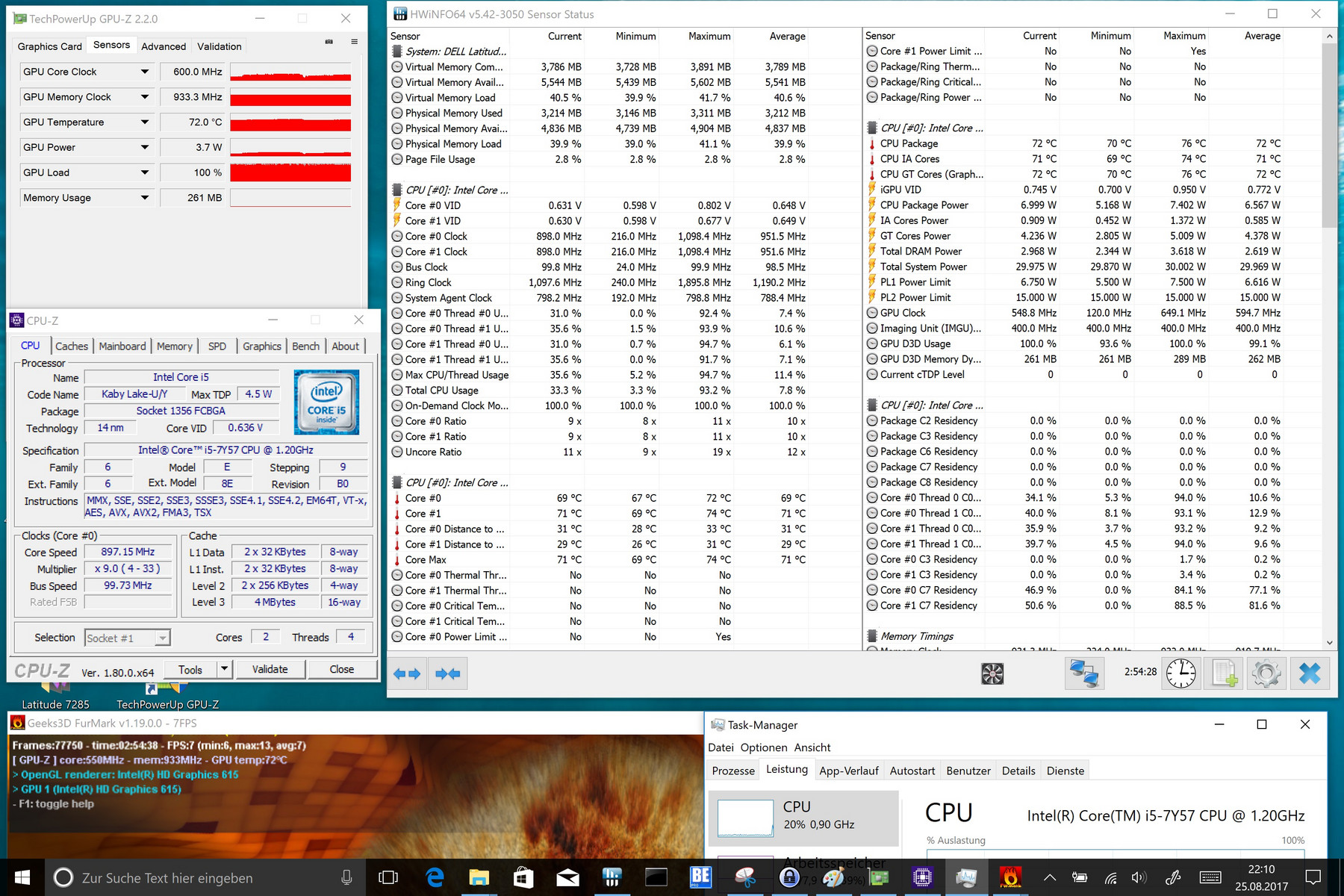Click the GPU Load red history graph
Viewport: 1344px width, 896px height.
point(290,172)
